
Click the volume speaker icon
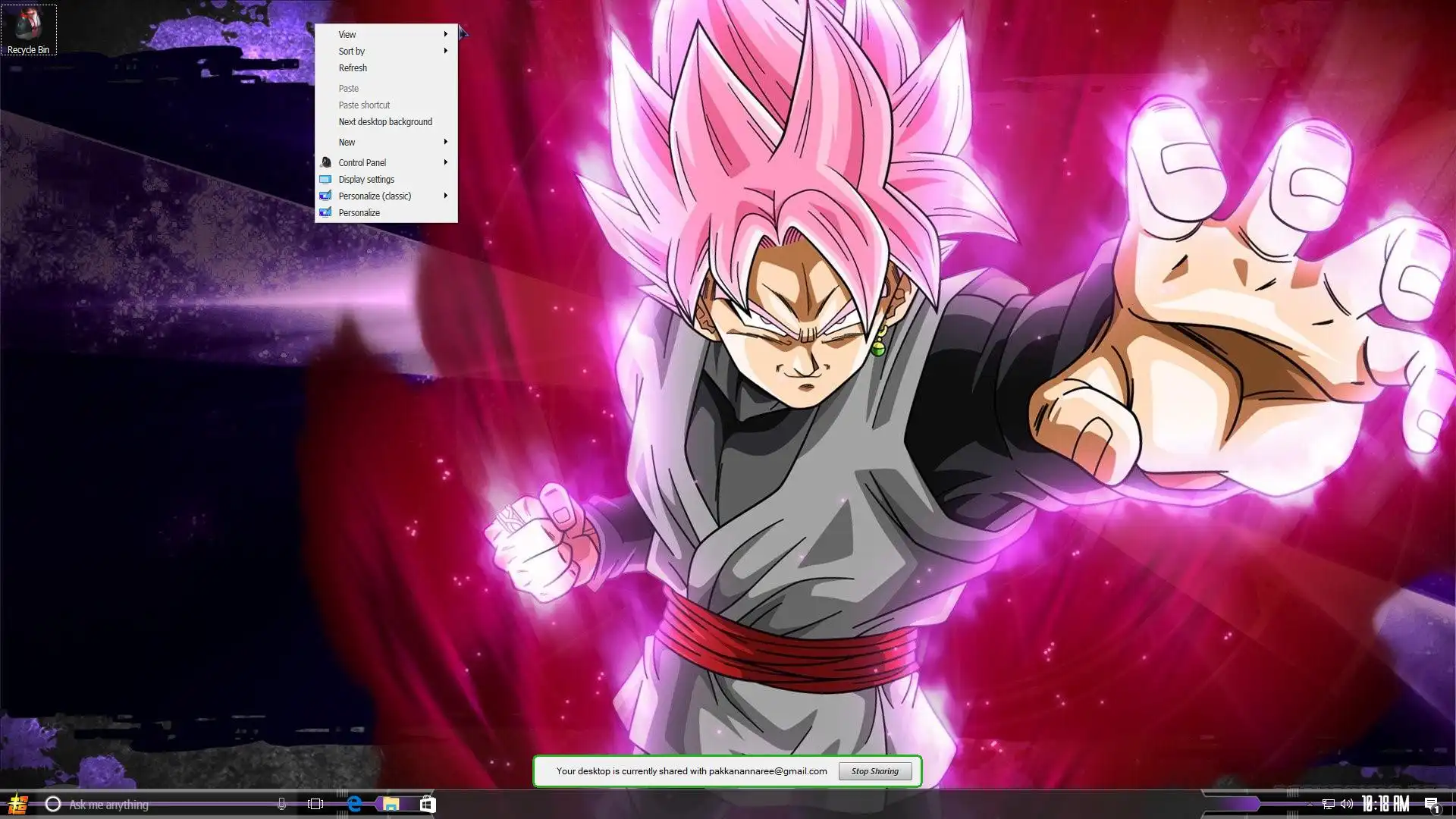pos(1346,804)
